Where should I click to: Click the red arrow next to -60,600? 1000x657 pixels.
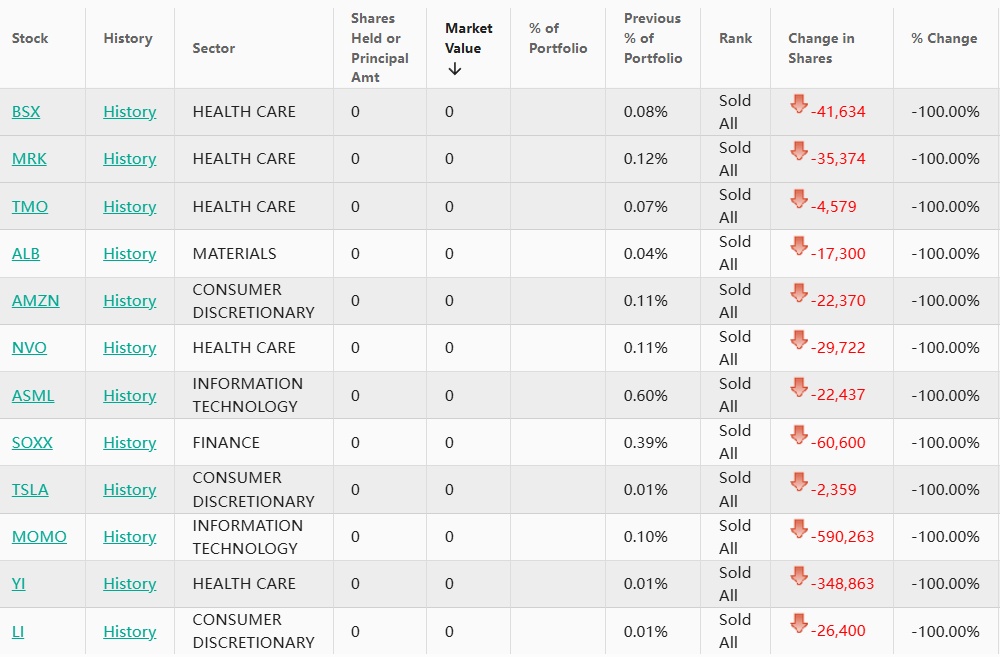[x=798, y=435]
